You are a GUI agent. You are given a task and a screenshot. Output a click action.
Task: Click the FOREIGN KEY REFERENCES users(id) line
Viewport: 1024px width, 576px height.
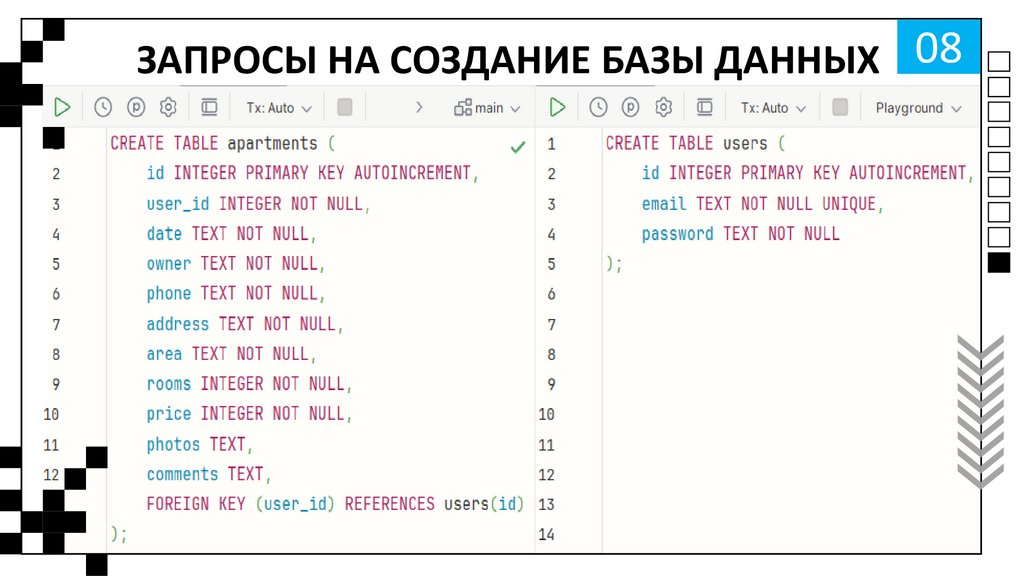(336, 504)
